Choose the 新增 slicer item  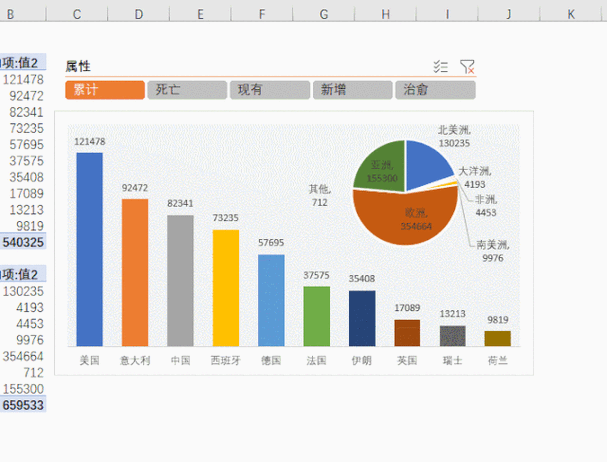click(x=352, y=90)
